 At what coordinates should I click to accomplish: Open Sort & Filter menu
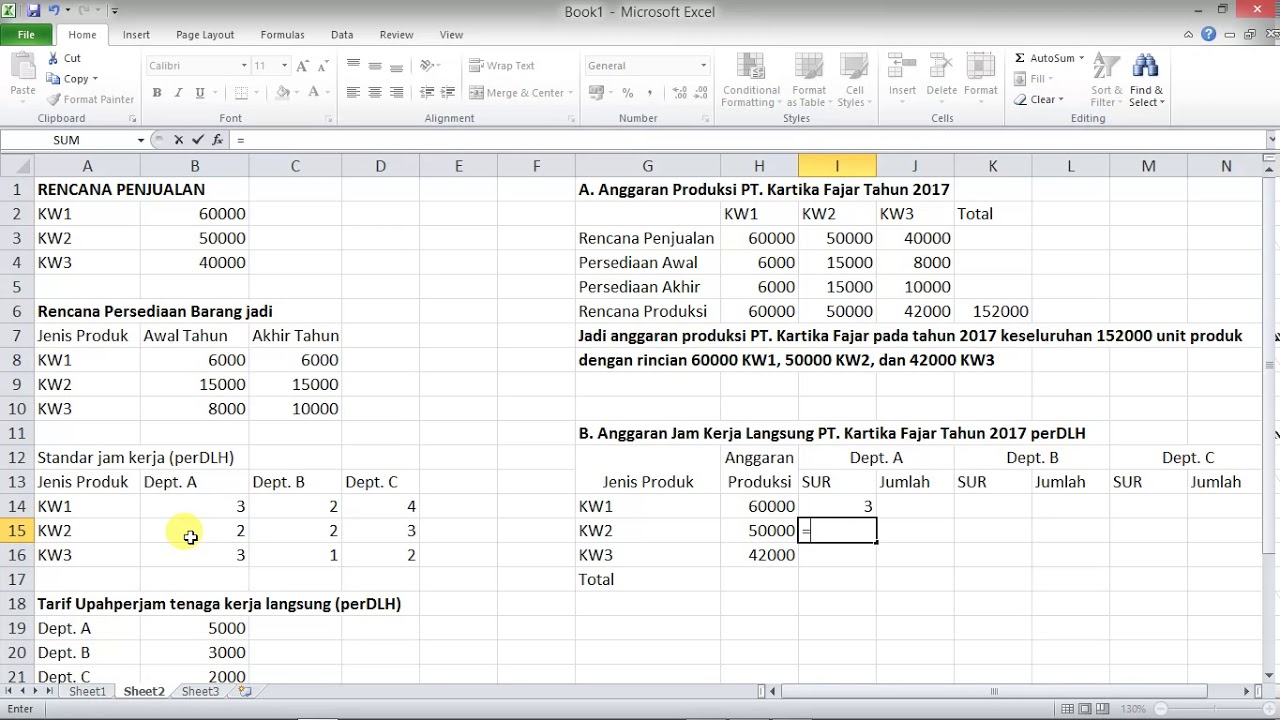tap(1106, 80)
